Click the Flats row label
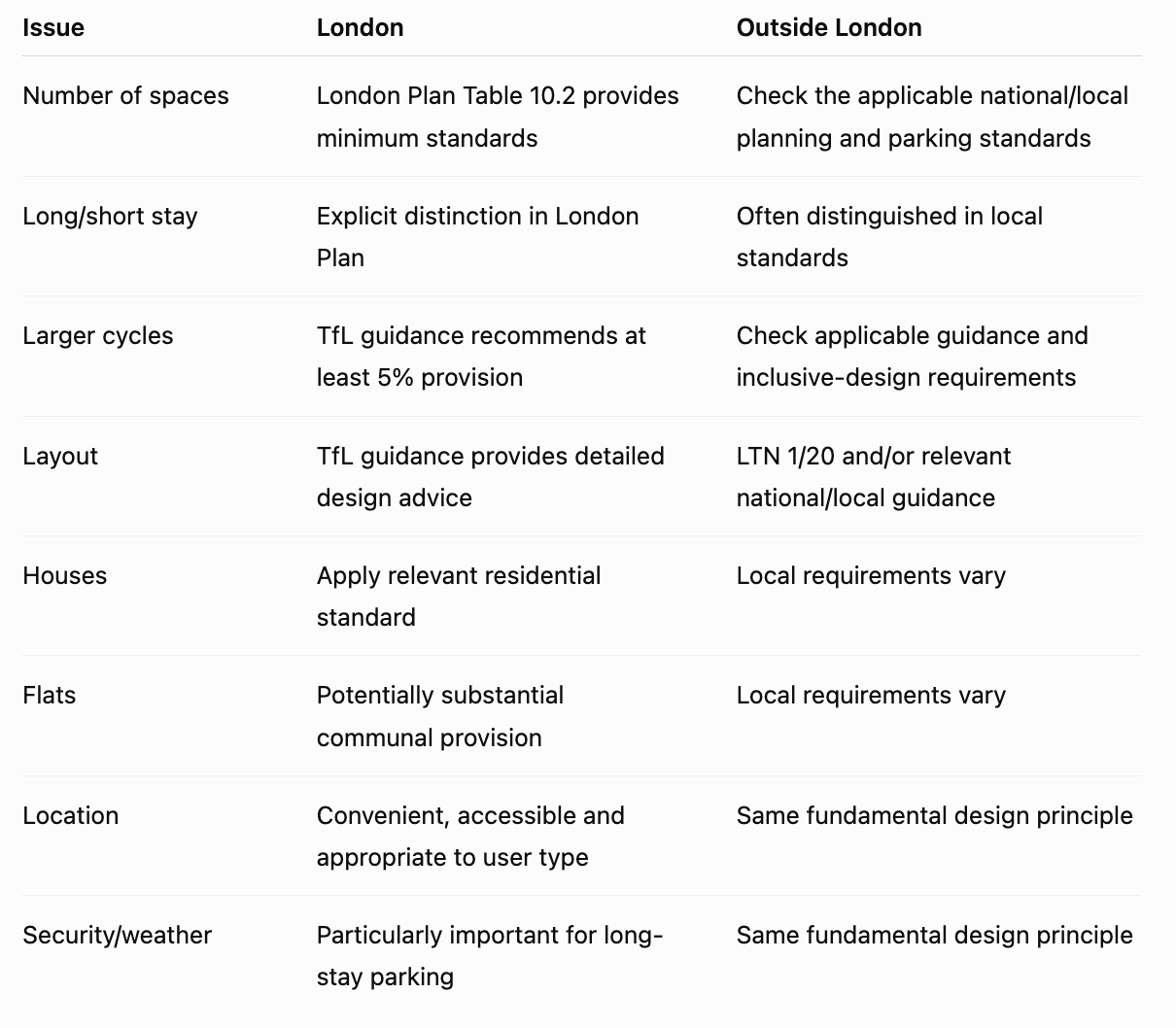This screenshot has height=1028, width=1176. point(50,695)
